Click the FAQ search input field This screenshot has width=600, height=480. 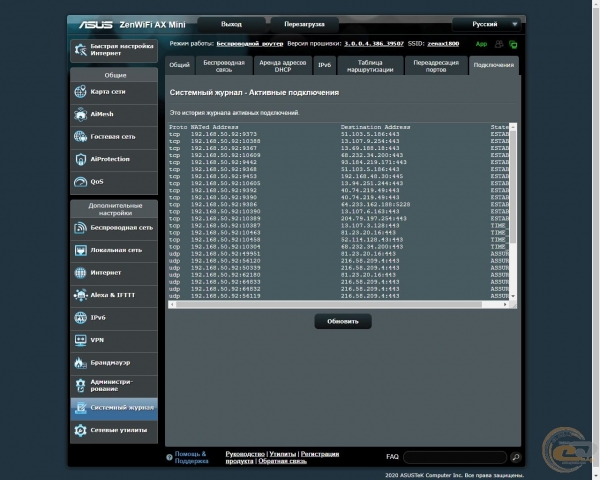[455, 457]
